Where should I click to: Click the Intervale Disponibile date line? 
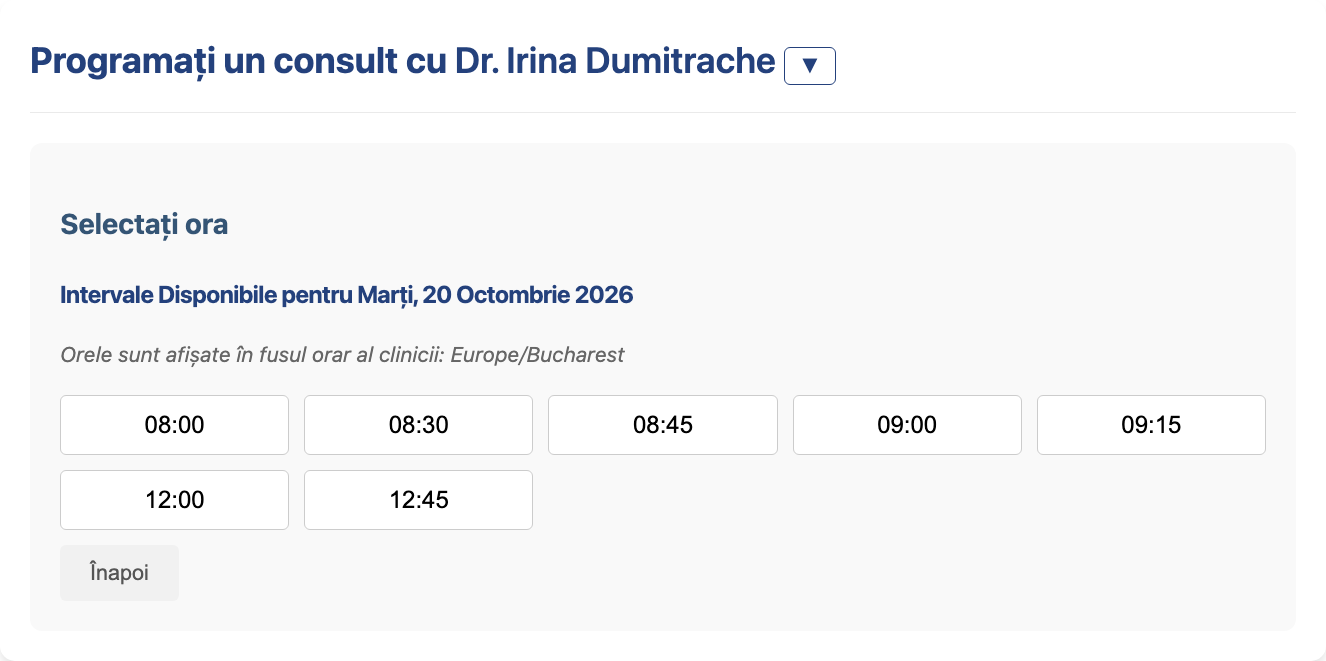[x=347, y=295]
